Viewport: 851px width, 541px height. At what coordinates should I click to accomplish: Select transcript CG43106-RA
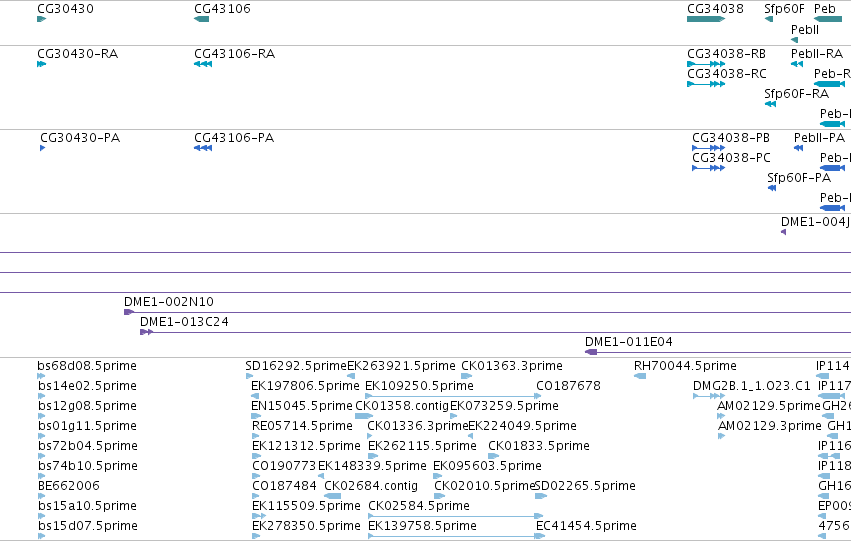[234, 54]
